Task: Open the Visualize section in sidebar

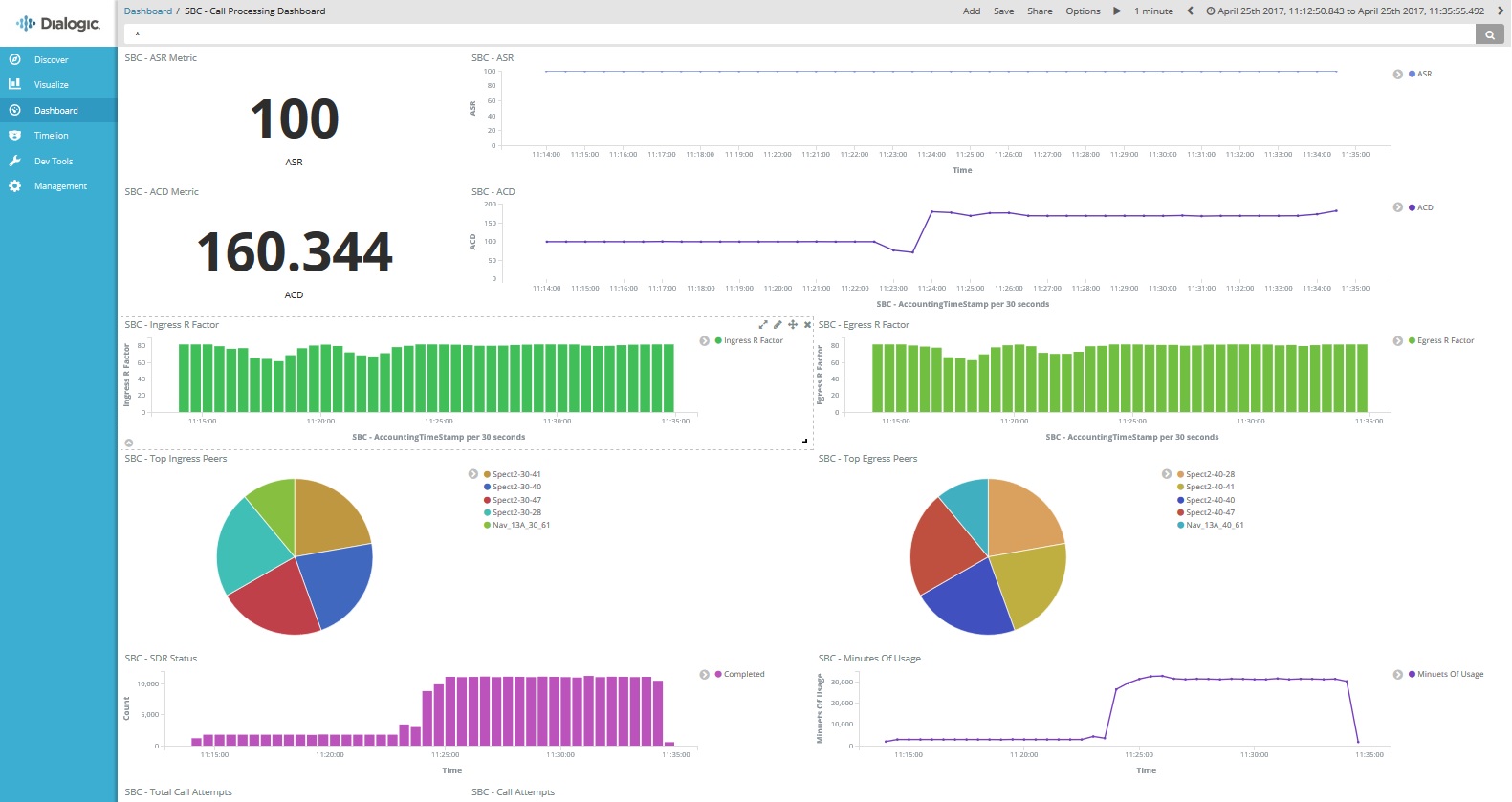Action: (51, 85)
